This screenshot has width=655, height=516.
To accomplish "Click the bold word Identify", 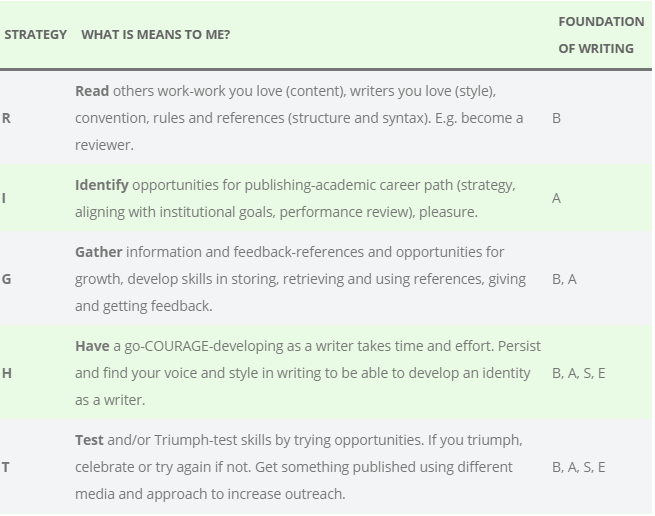I will pyautogui.click(x=101, y=185).
